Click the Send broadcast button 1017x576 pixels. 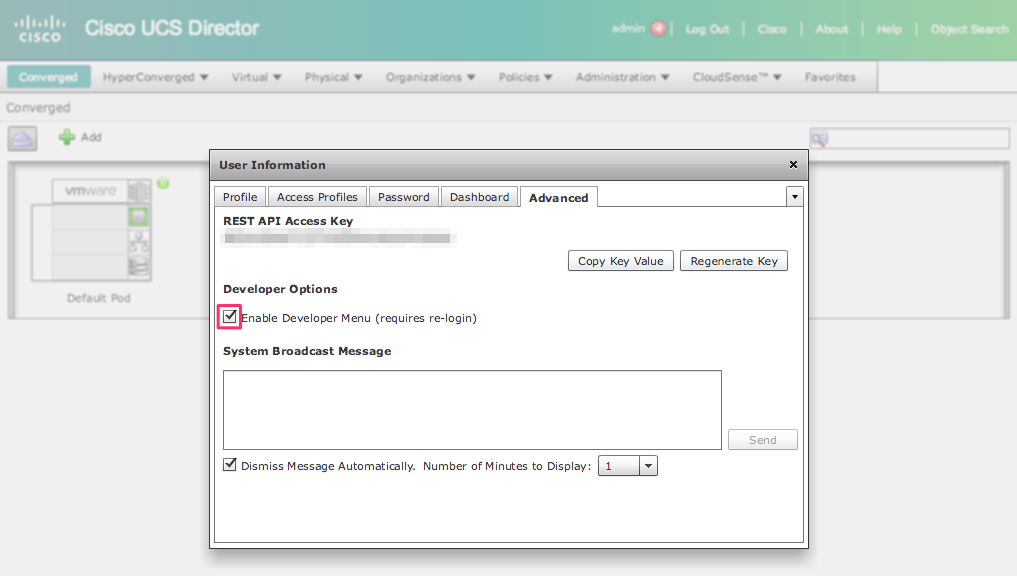click(x=763, y=440)
